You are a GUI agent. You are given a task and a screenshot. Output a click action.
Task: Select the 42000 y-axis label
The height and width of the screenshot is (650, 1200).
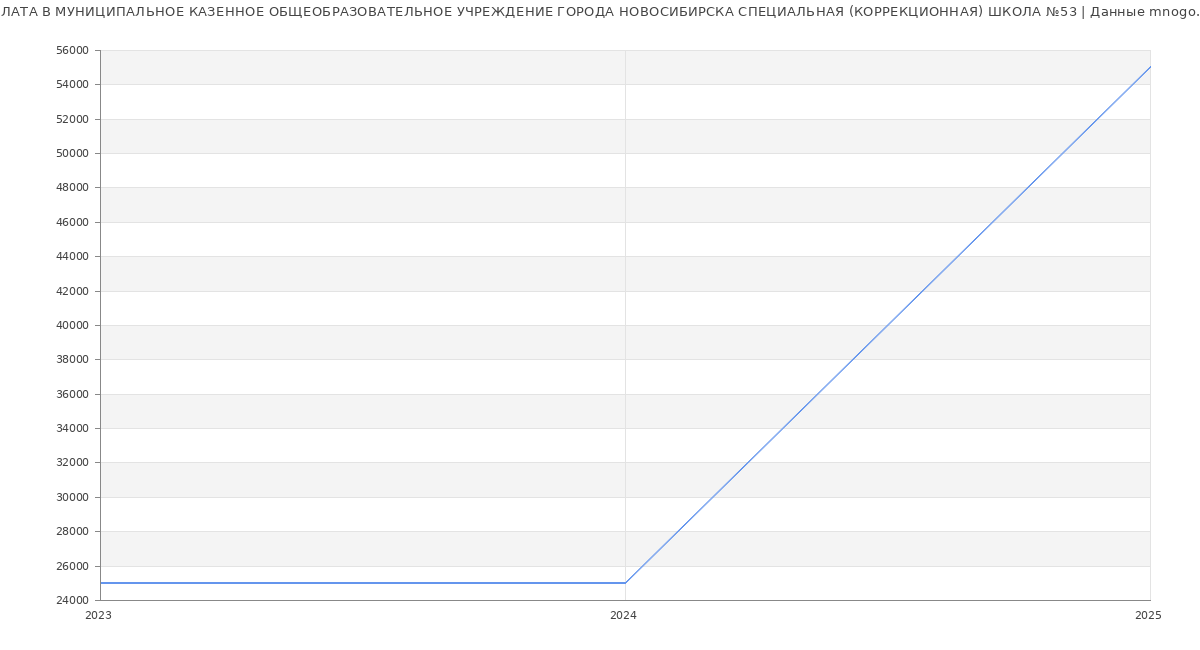74,291
